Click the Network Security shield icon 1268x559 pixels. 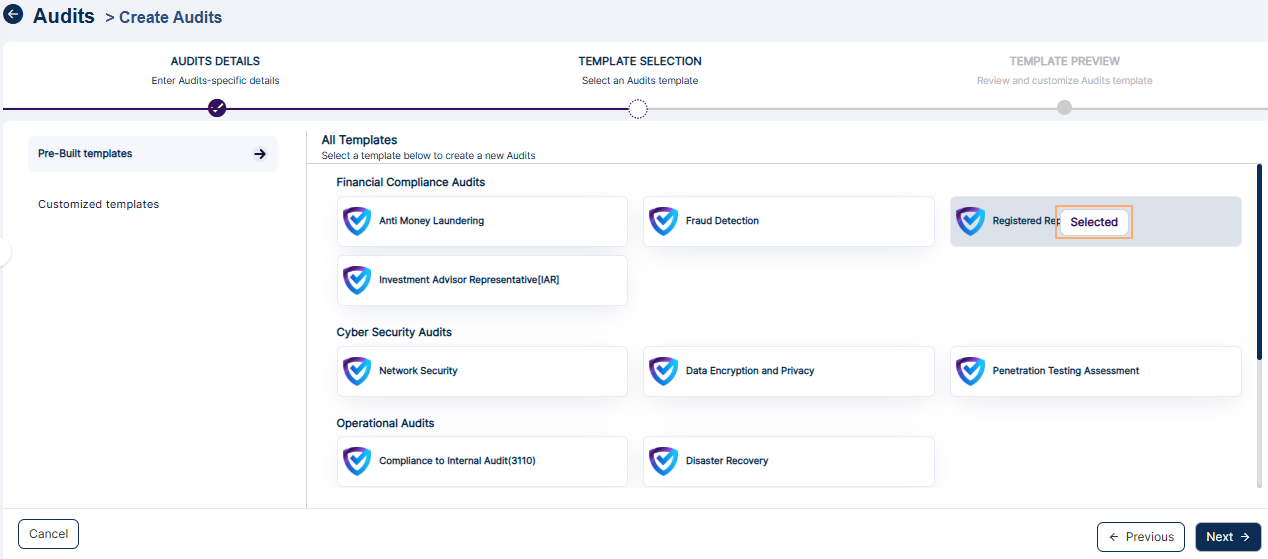point(357,371)
